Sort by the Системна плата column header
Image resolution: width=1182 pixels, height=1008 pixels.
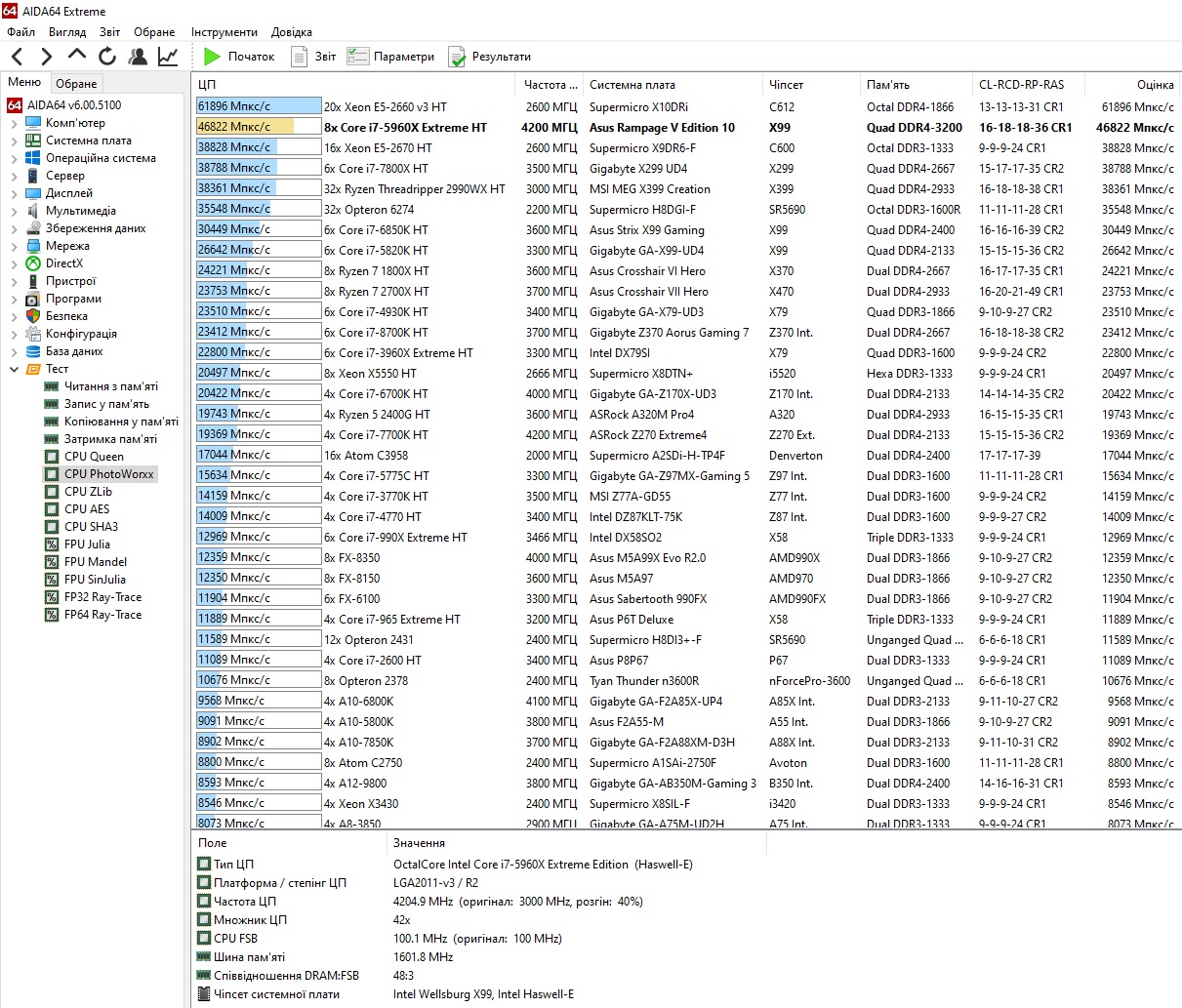tap(673, 85)
